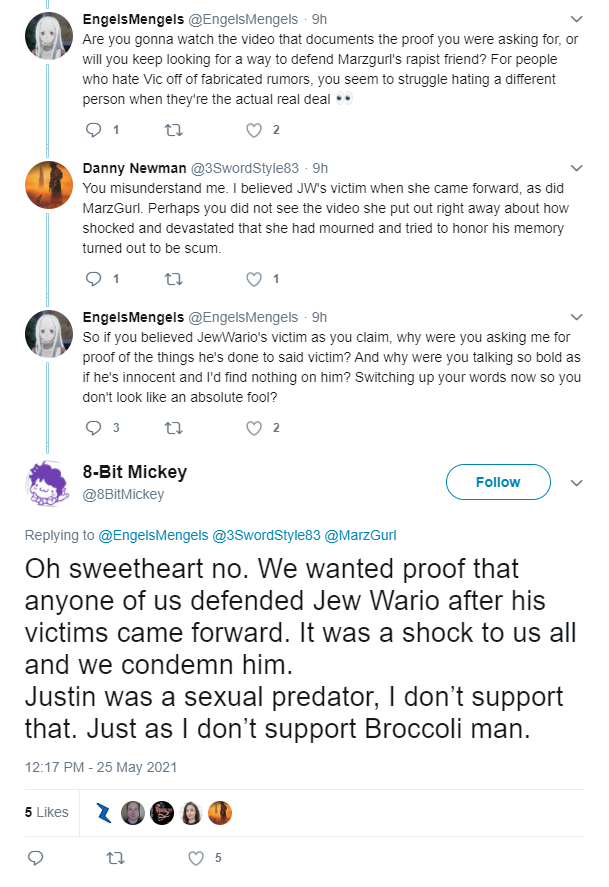
Task: Reply to Danny Newman's tweet
Action: (x=93, y=279)
